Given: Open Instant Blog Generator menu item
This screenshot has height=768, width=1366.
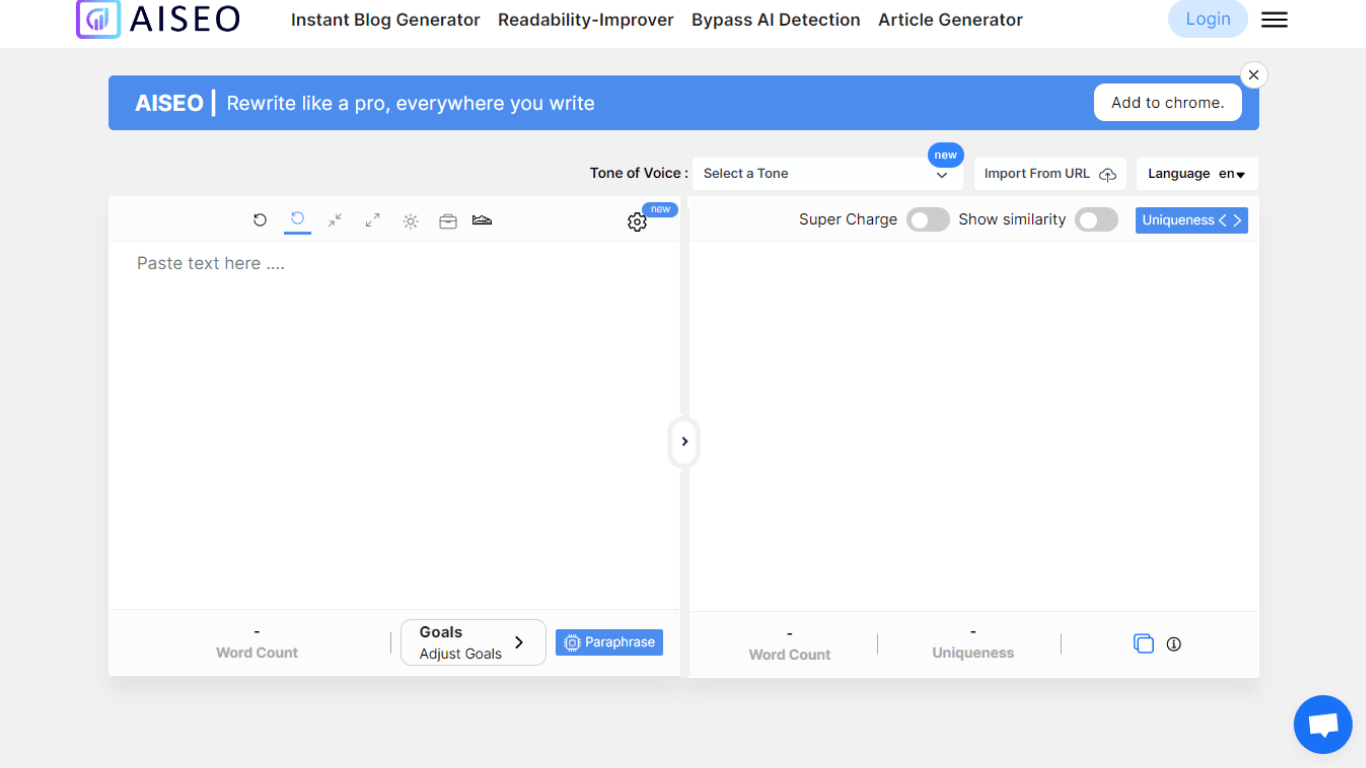Looking at the screenshot, I should (385, 20).
